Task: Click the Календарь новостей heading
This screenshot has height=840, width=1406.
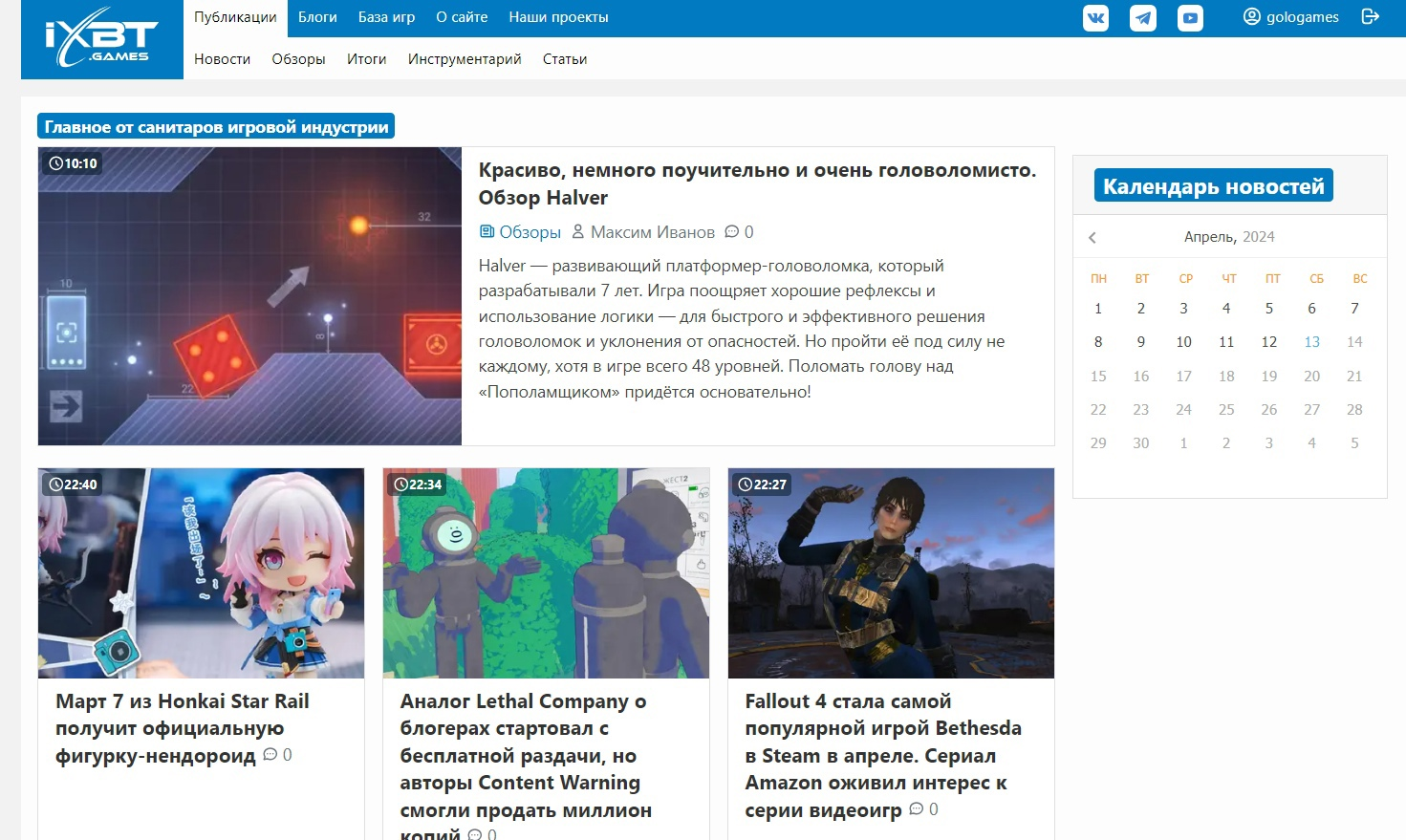Action: click(1213, 186)
